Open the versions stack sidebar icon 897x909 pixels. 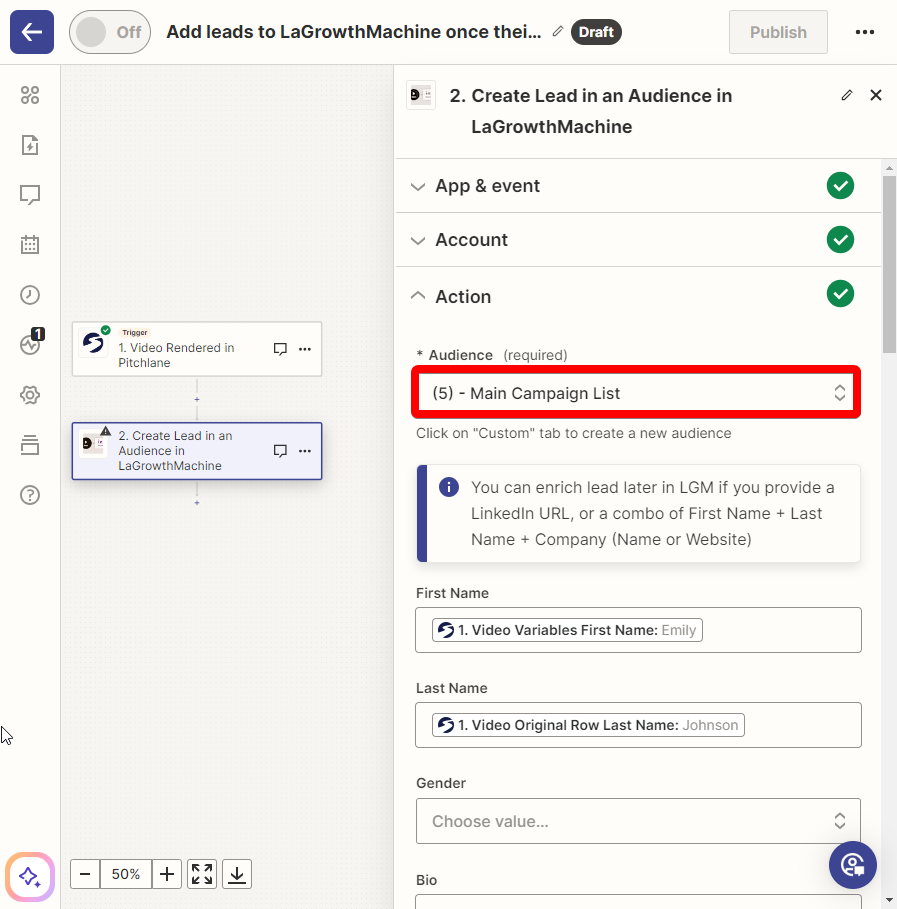pos(30,445)
